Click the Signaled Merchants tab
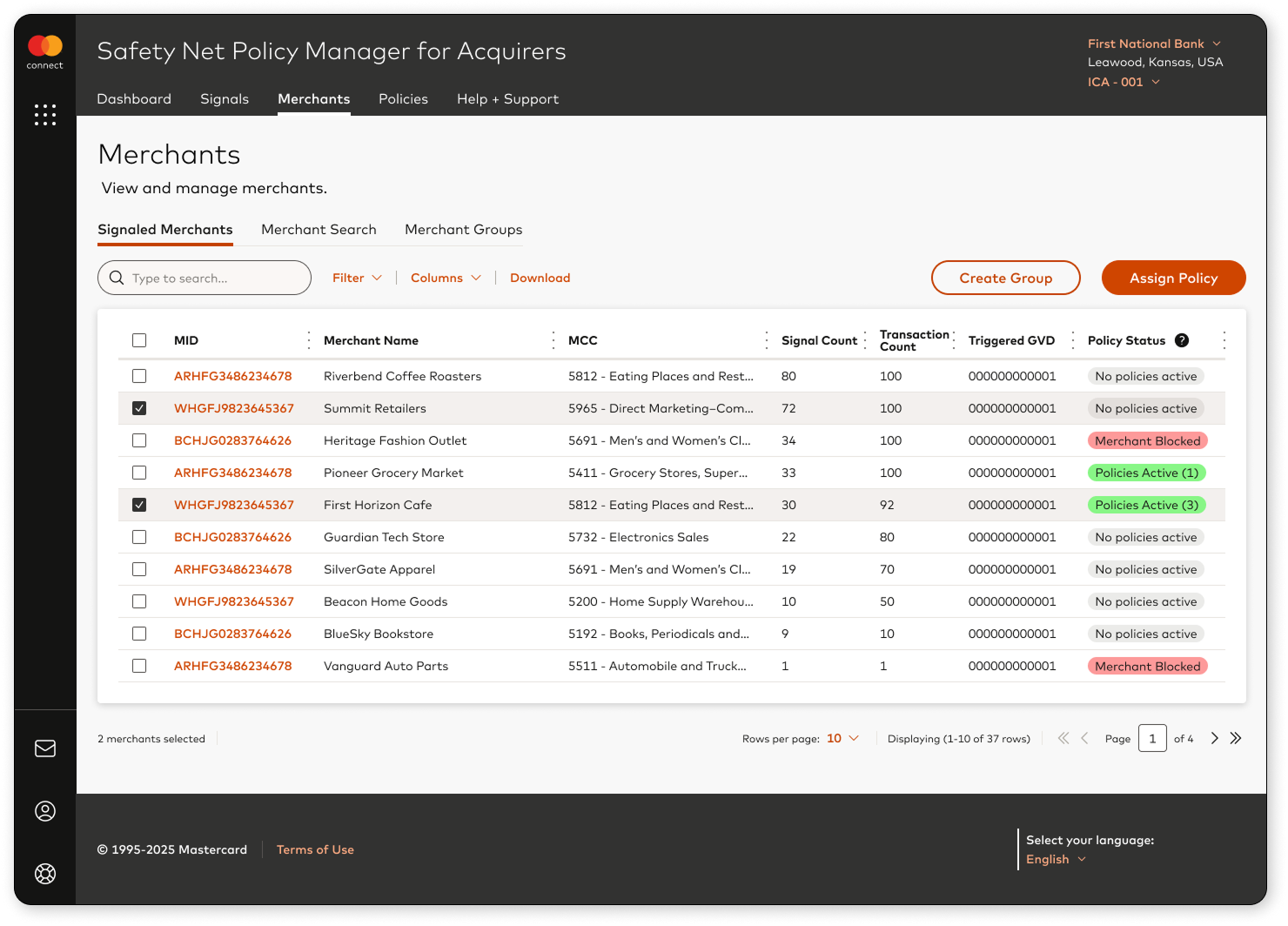Image resolution: width=1288 pixels, height=926 pixels. 165,230
